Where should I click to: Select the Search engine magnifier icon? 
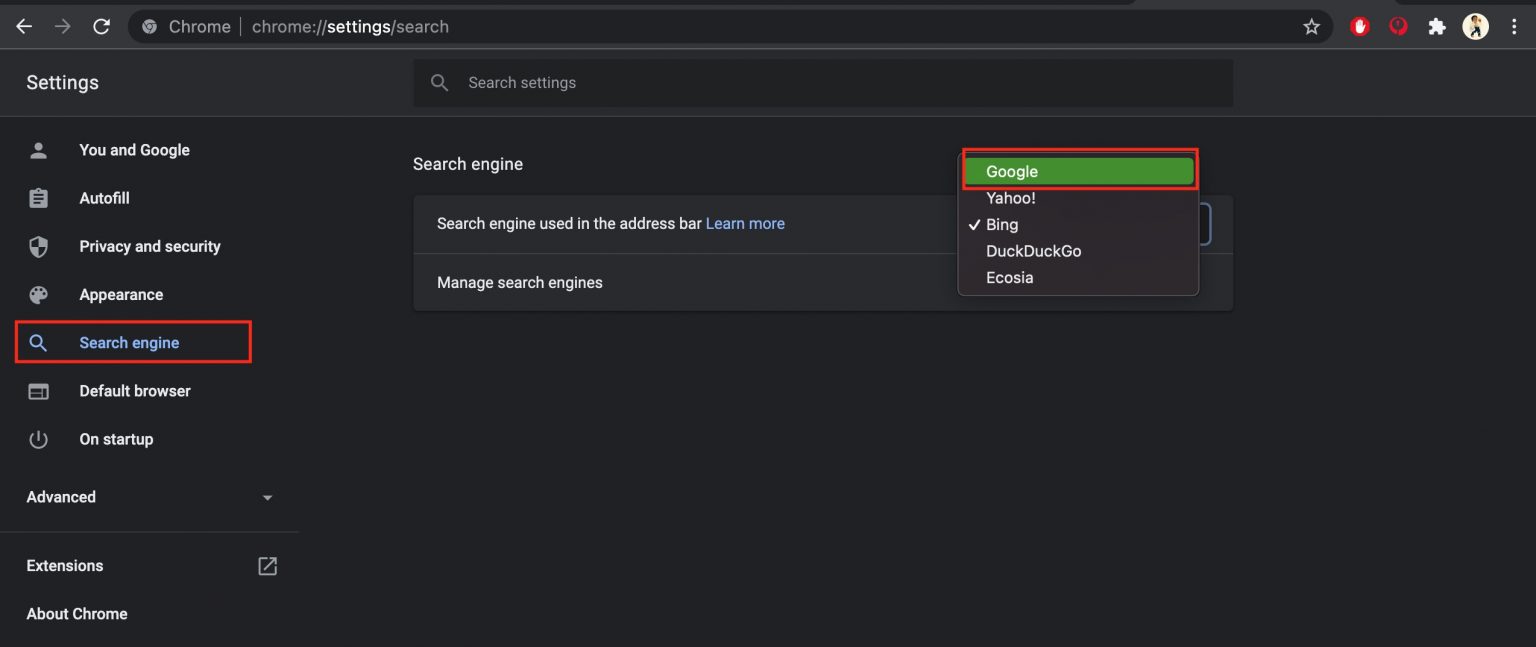(x=38, y=342)
